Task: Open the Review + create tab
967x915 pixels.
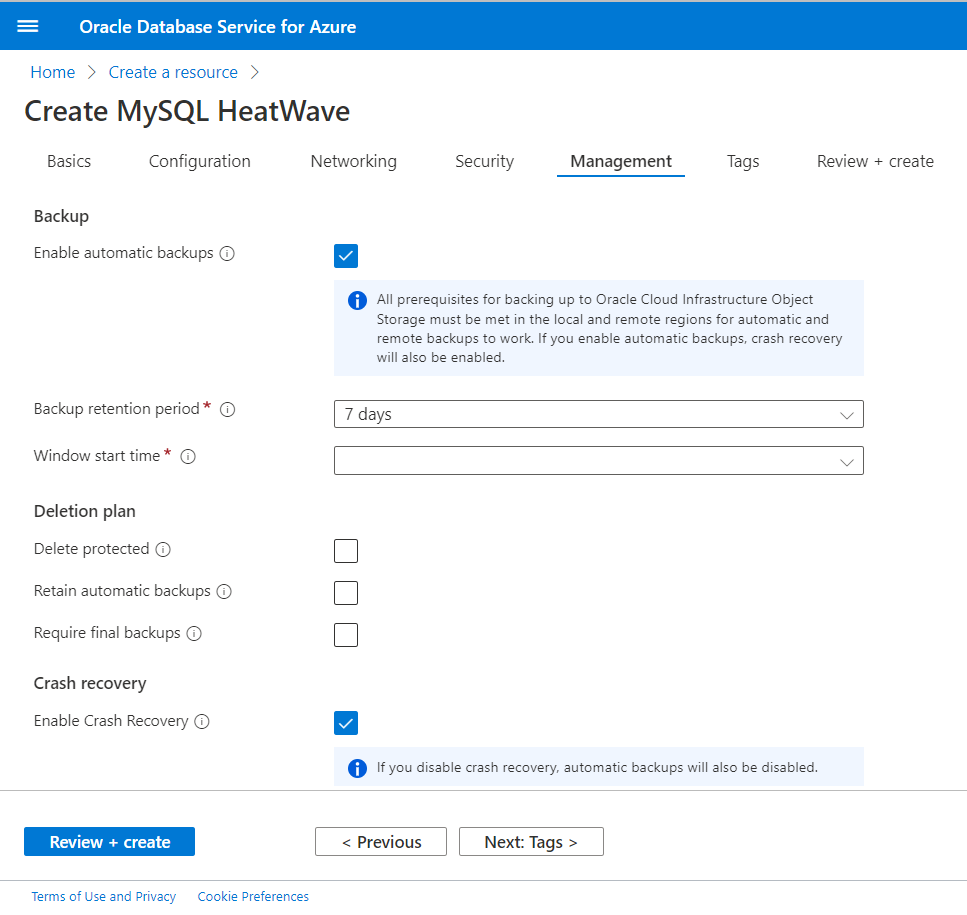Action: (874, 162)
